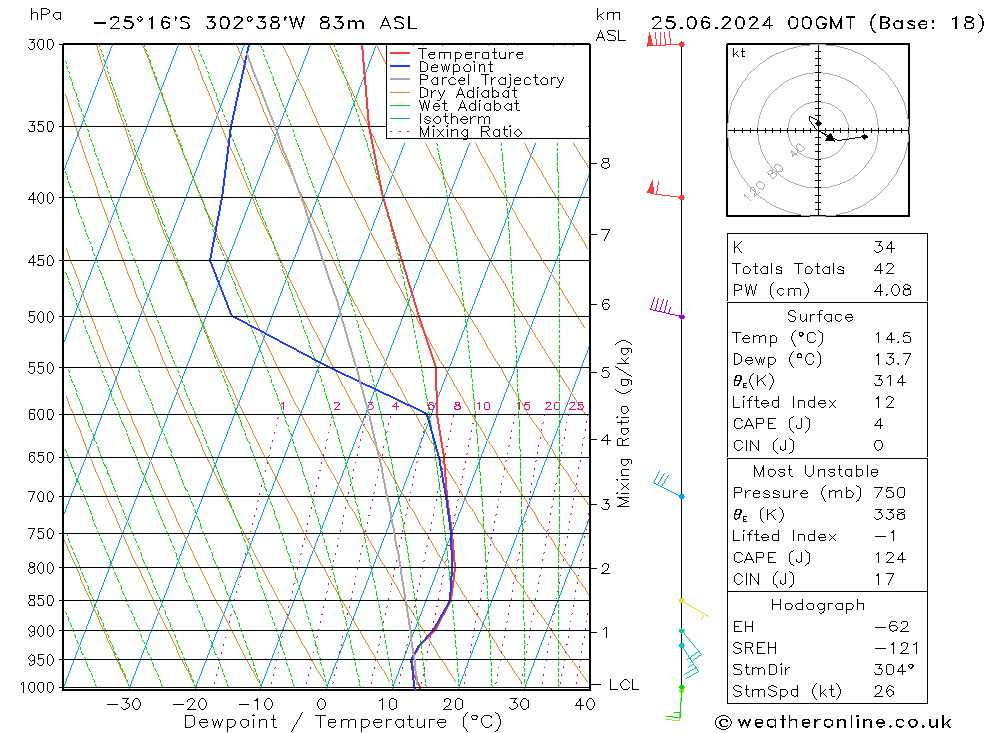1000x733 pixels.
Task: Click the surface theta-E value 314
Action: pyautogui.click(x=889, y=381)
